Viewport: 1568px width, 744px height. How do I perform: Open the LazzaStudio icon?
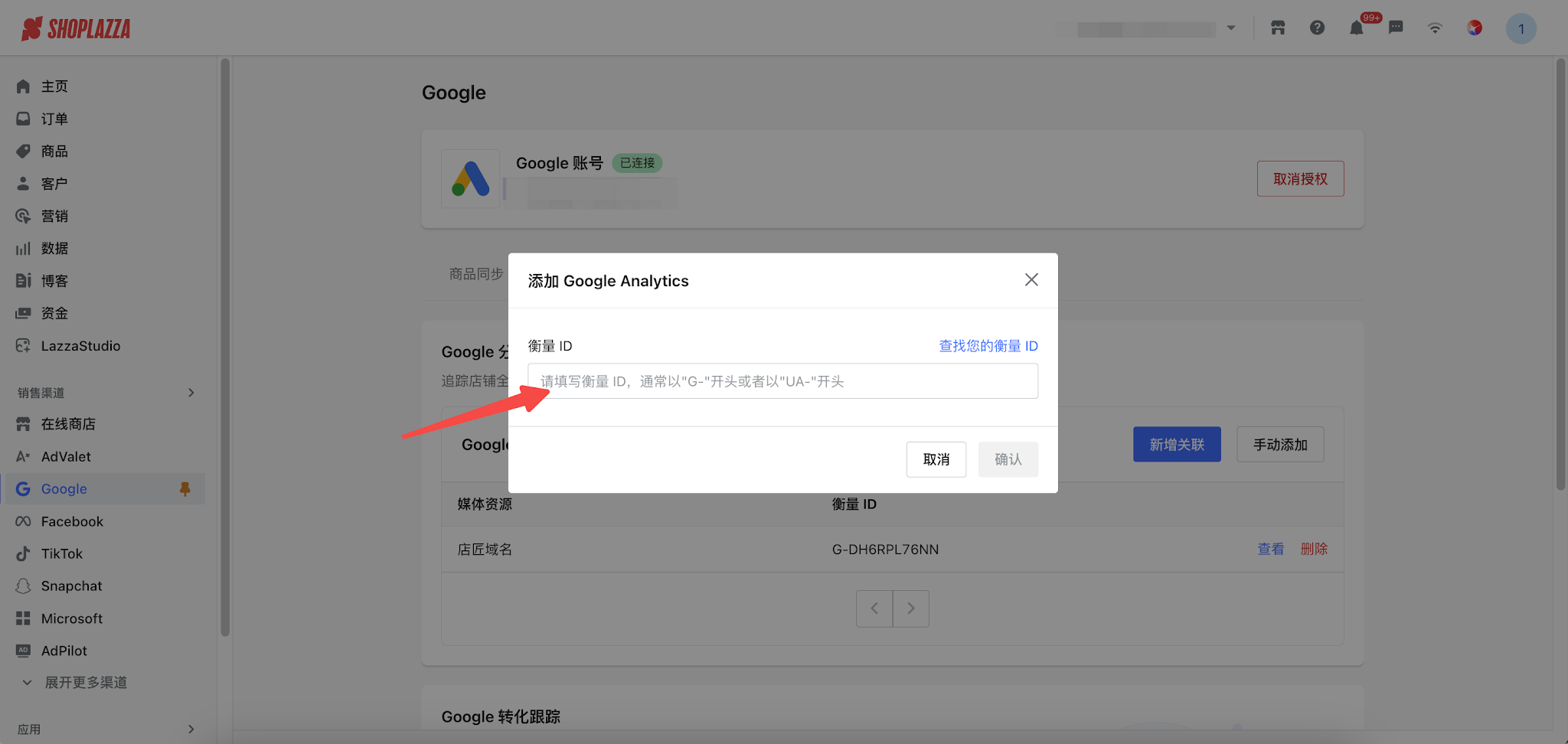(x=23, y=346)
